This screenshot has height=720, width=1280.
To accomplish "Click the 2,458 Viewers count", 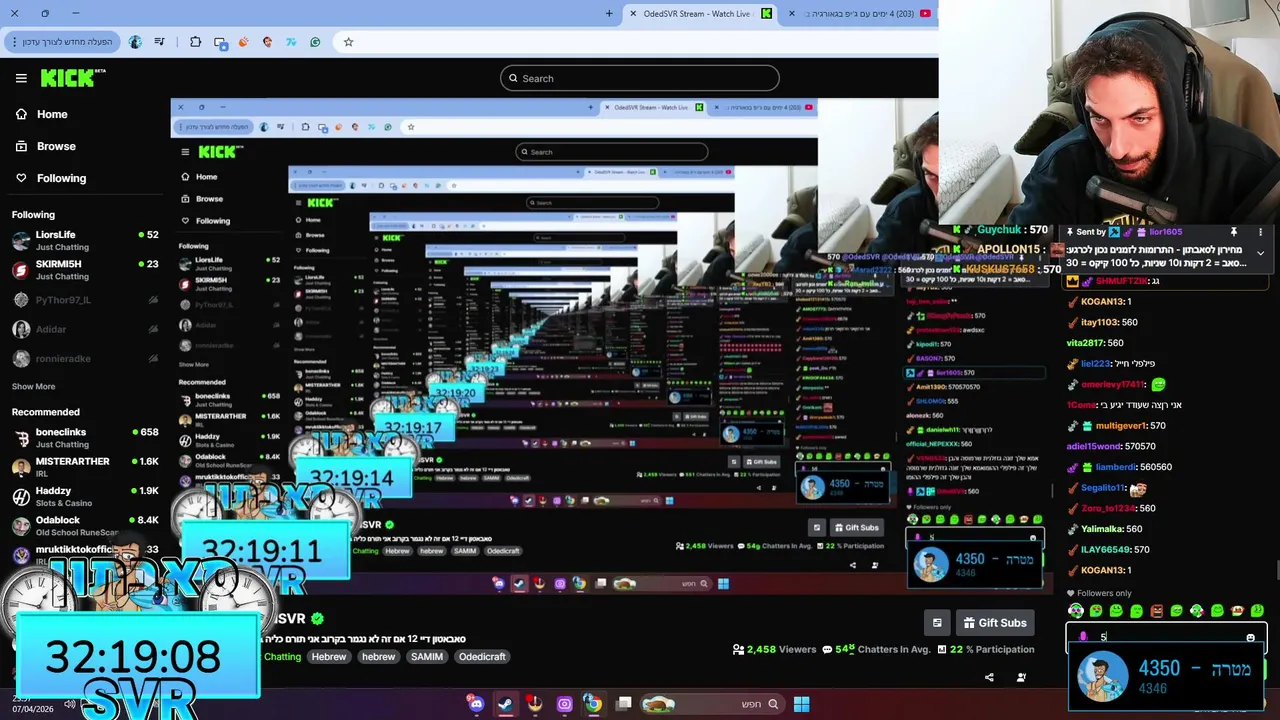I will point(774,649).
